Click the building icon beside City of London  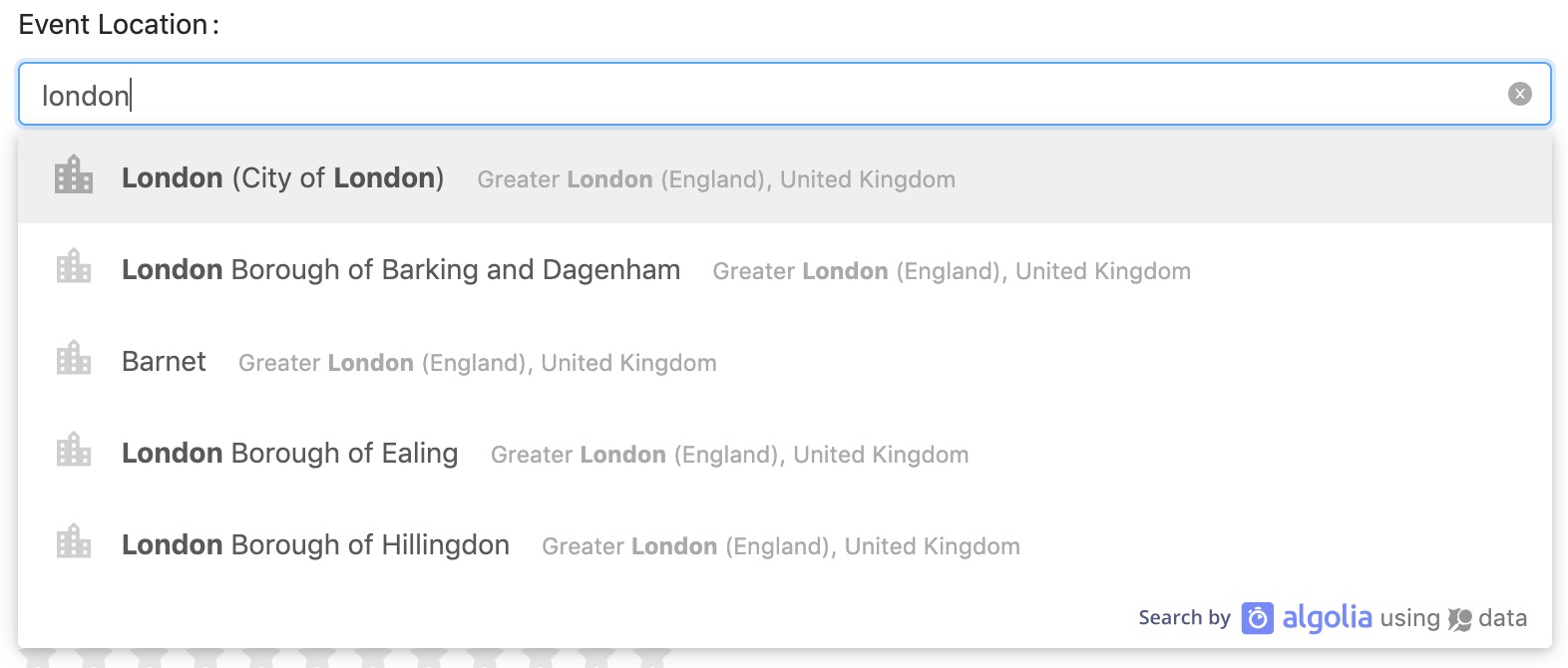pos(74,174)
